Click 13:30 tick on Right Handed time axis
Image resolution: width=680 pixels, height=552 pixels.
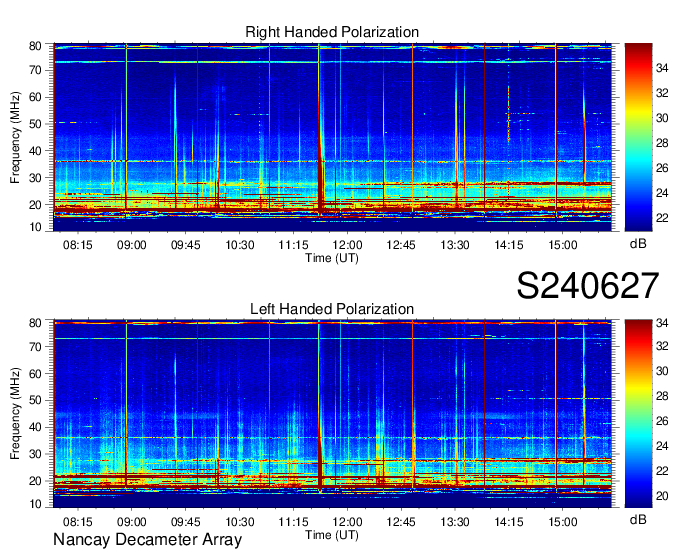pos(455,245)
